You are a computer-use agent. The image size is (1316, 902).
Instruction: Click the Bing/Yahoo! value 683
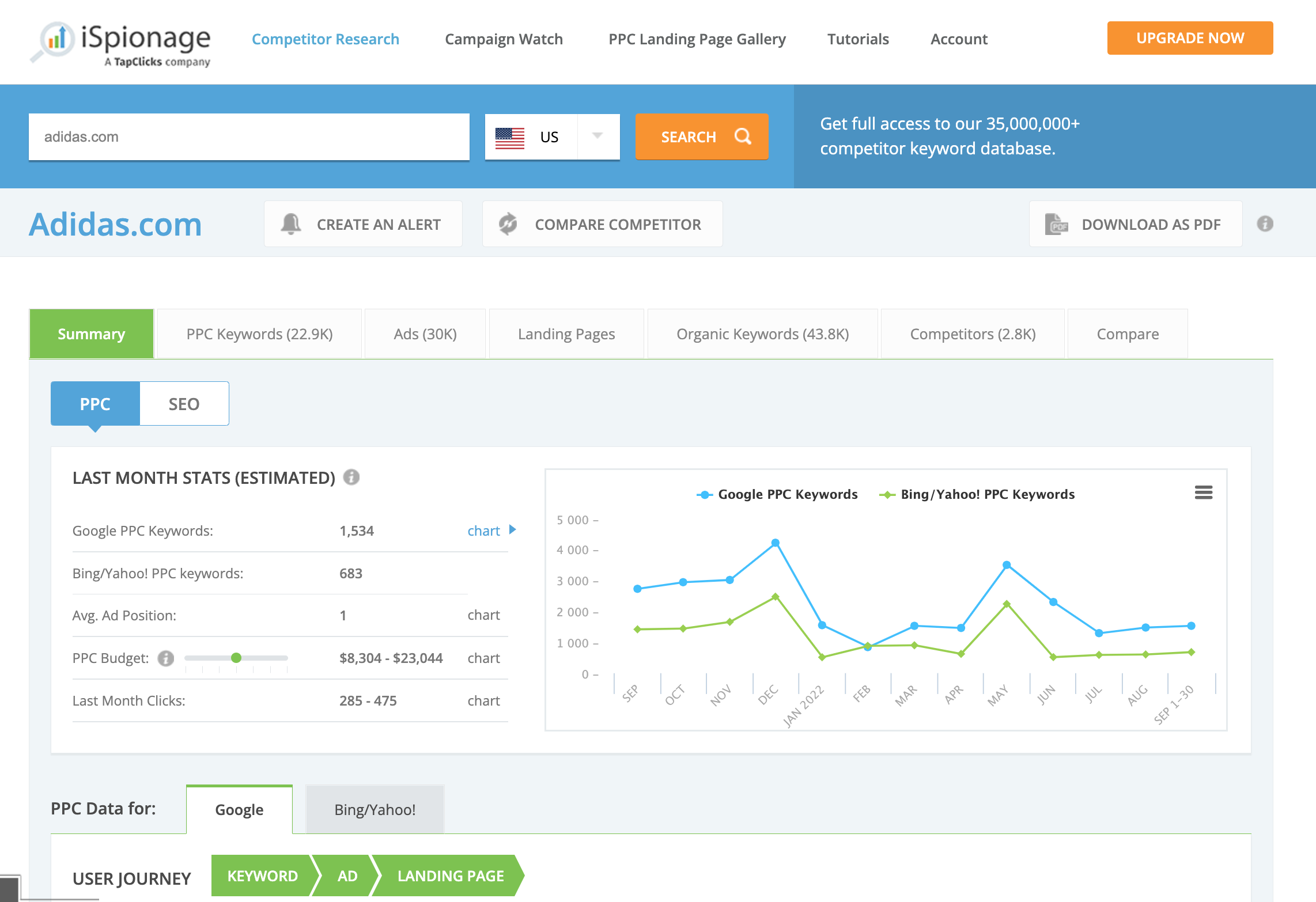pos(351,573)
